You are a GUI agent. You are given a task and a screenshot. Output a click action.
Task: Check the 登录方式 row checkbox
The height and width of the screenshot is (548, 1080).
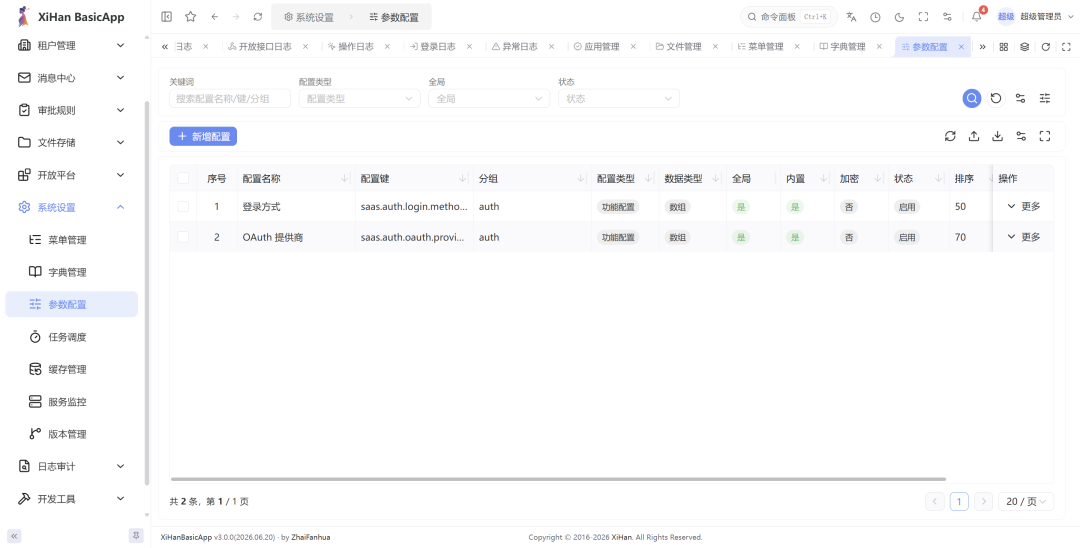[183, 207]
